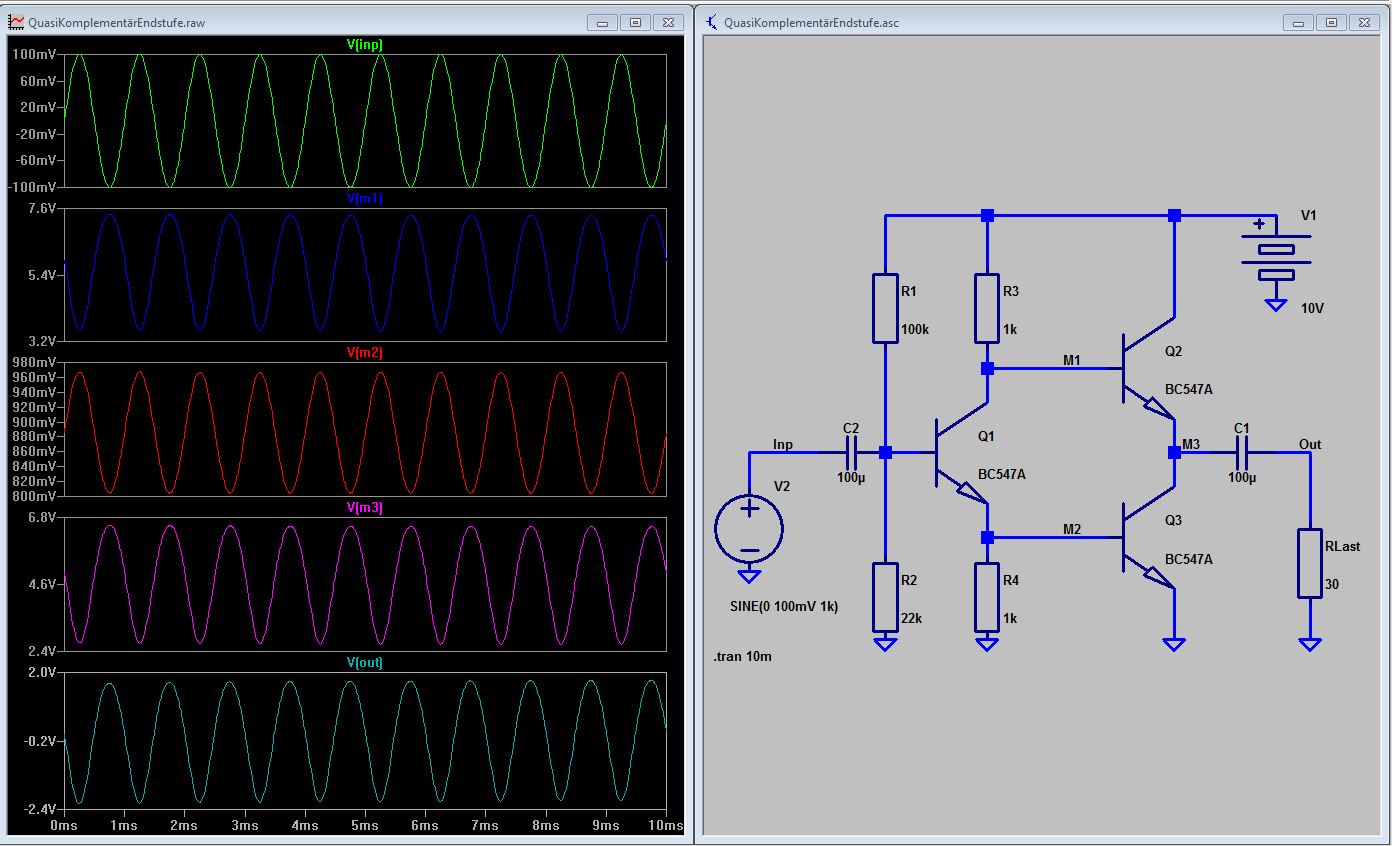
Task: Click the 22k value of R2
Action: [x=912, y=618]
